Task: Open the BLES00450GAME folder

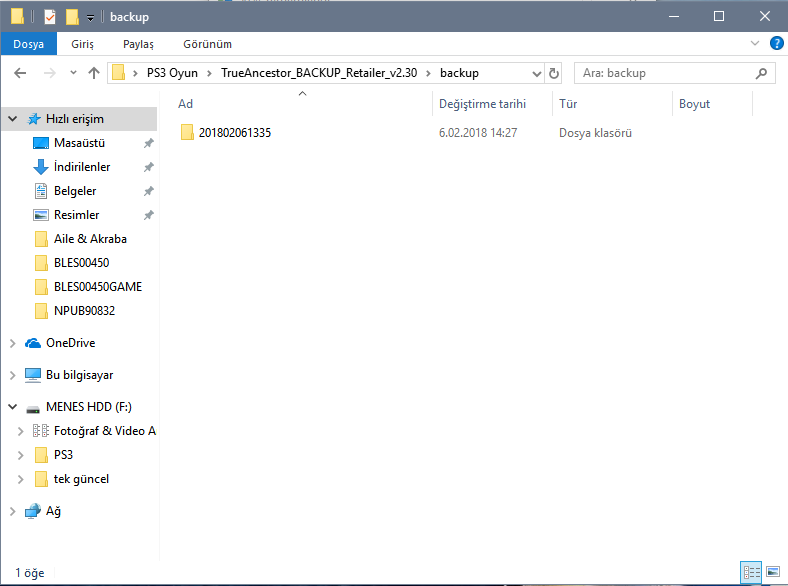Action: (98, 287)
